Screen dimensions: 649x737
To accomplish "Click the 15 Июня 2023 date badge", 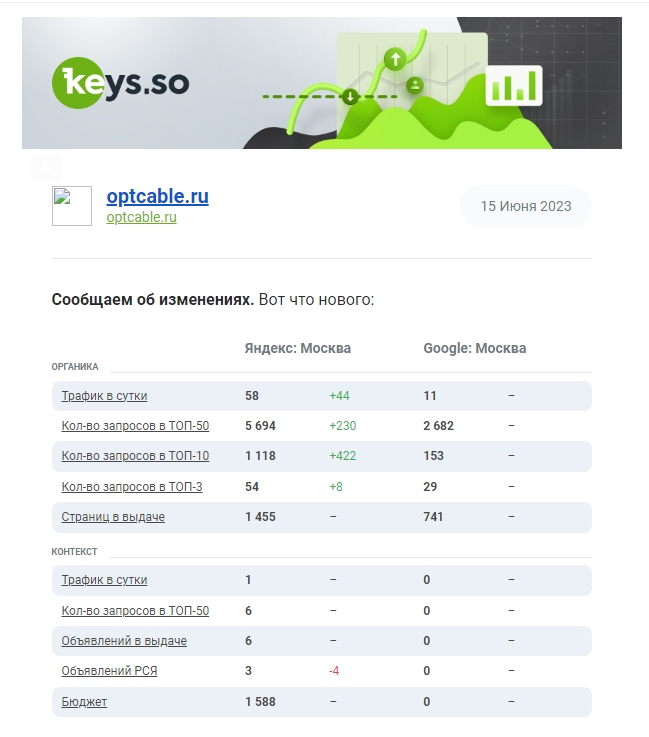I will (525, 206).
